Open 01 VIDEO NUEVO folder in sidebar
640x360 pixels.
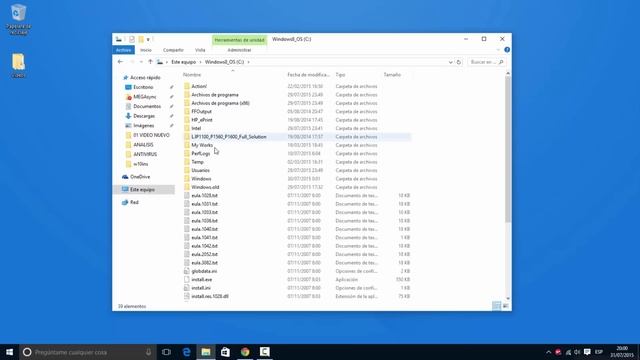(151, 135)
